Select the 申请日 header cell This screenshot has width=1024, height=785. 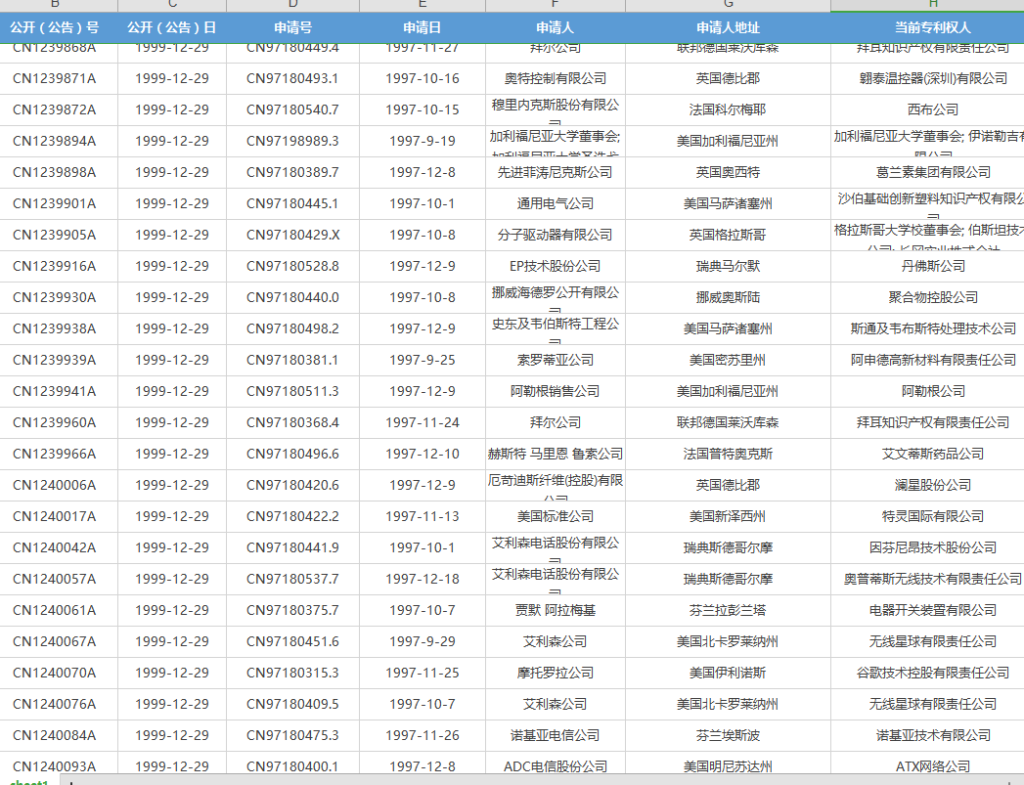click(422, 27)
